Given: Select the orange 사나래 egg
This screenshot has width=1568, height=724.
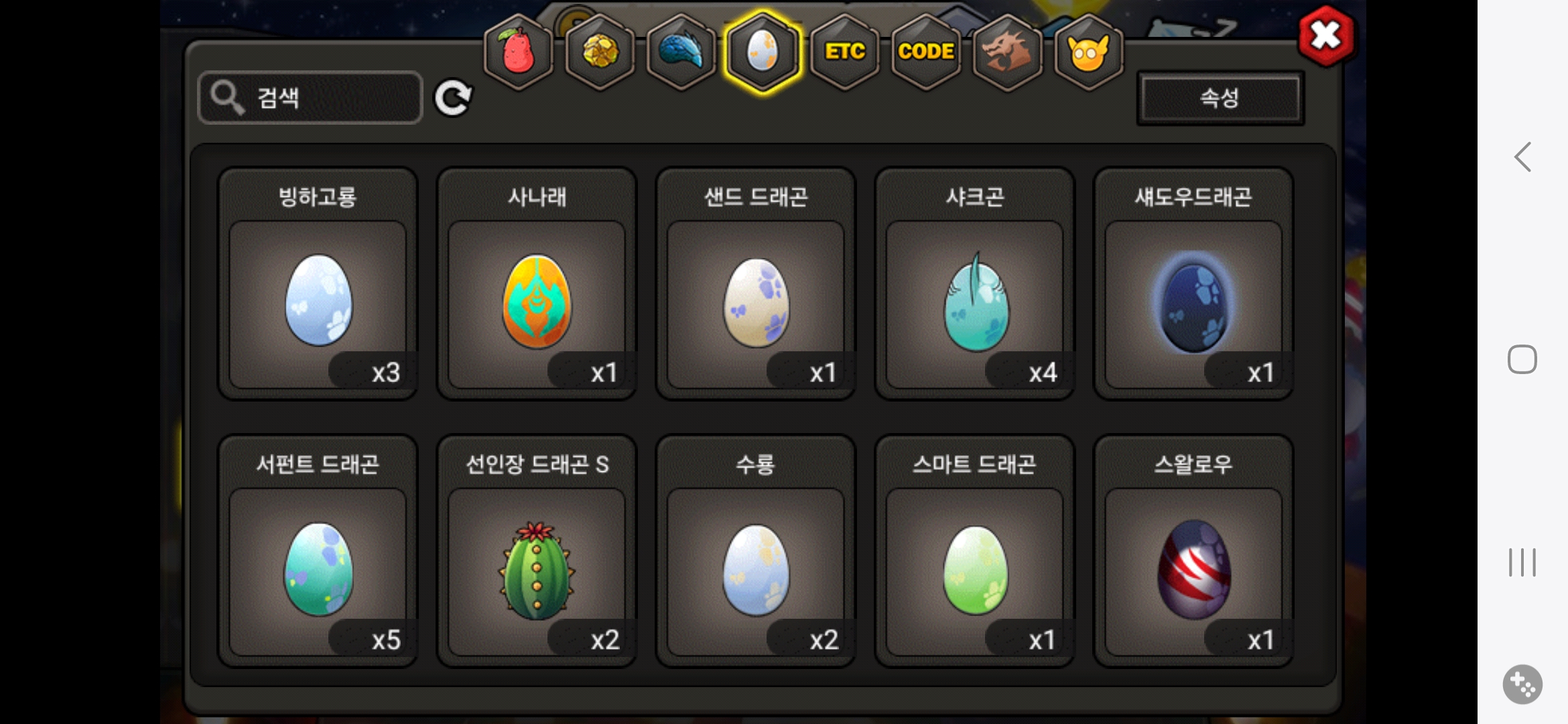Looking at the screenshot, I should (x=537, y=284).
